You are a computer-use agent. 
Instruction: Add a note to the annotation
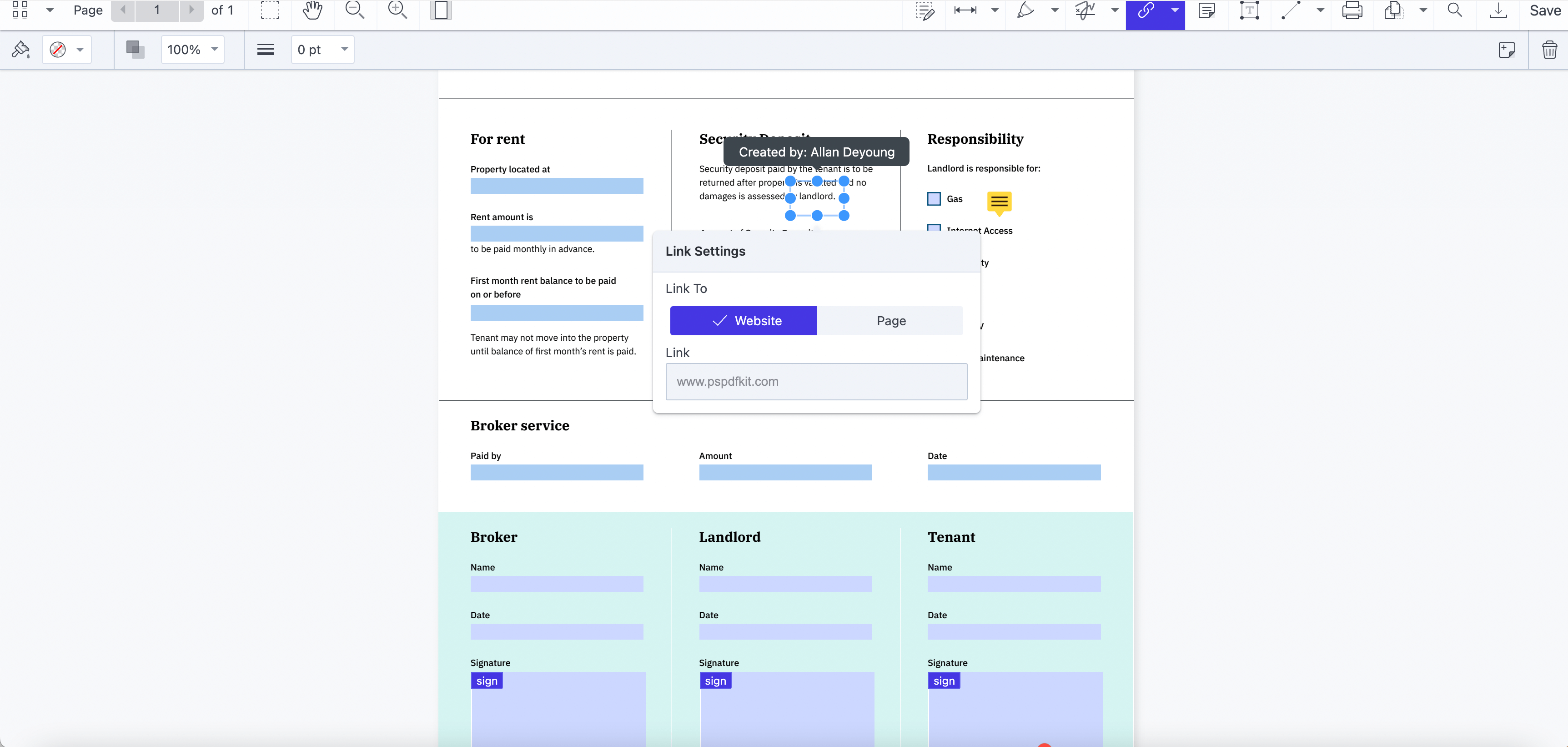point(1507,49)
